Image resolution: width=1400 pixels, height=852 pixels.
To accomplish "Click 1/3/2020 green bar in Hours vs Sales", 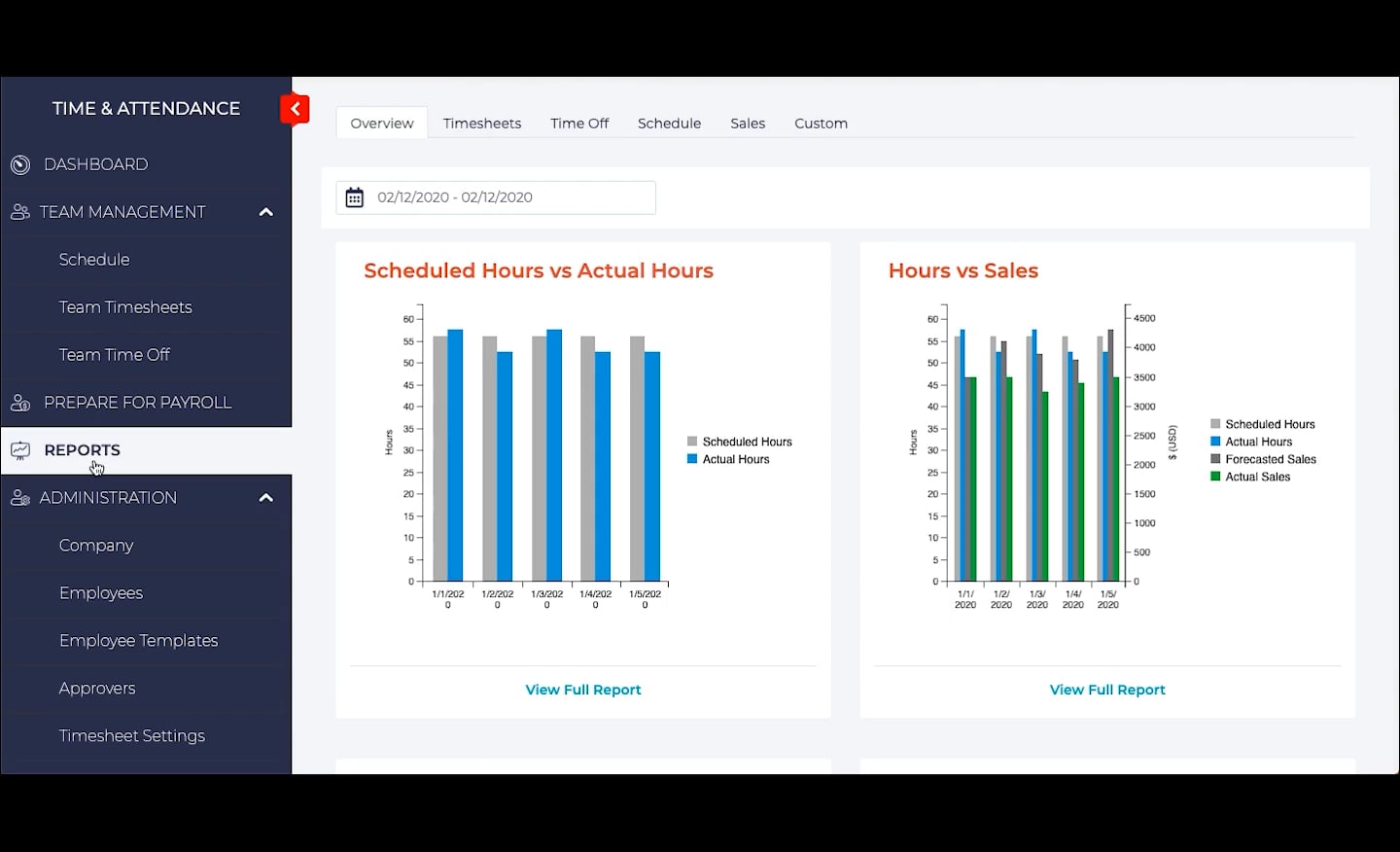I will (1045, 486).
